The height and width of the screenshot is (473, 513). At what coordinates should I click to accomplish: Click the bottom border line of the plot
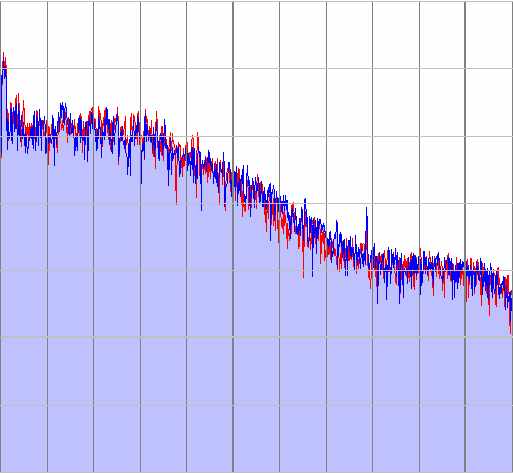[256, 472]
